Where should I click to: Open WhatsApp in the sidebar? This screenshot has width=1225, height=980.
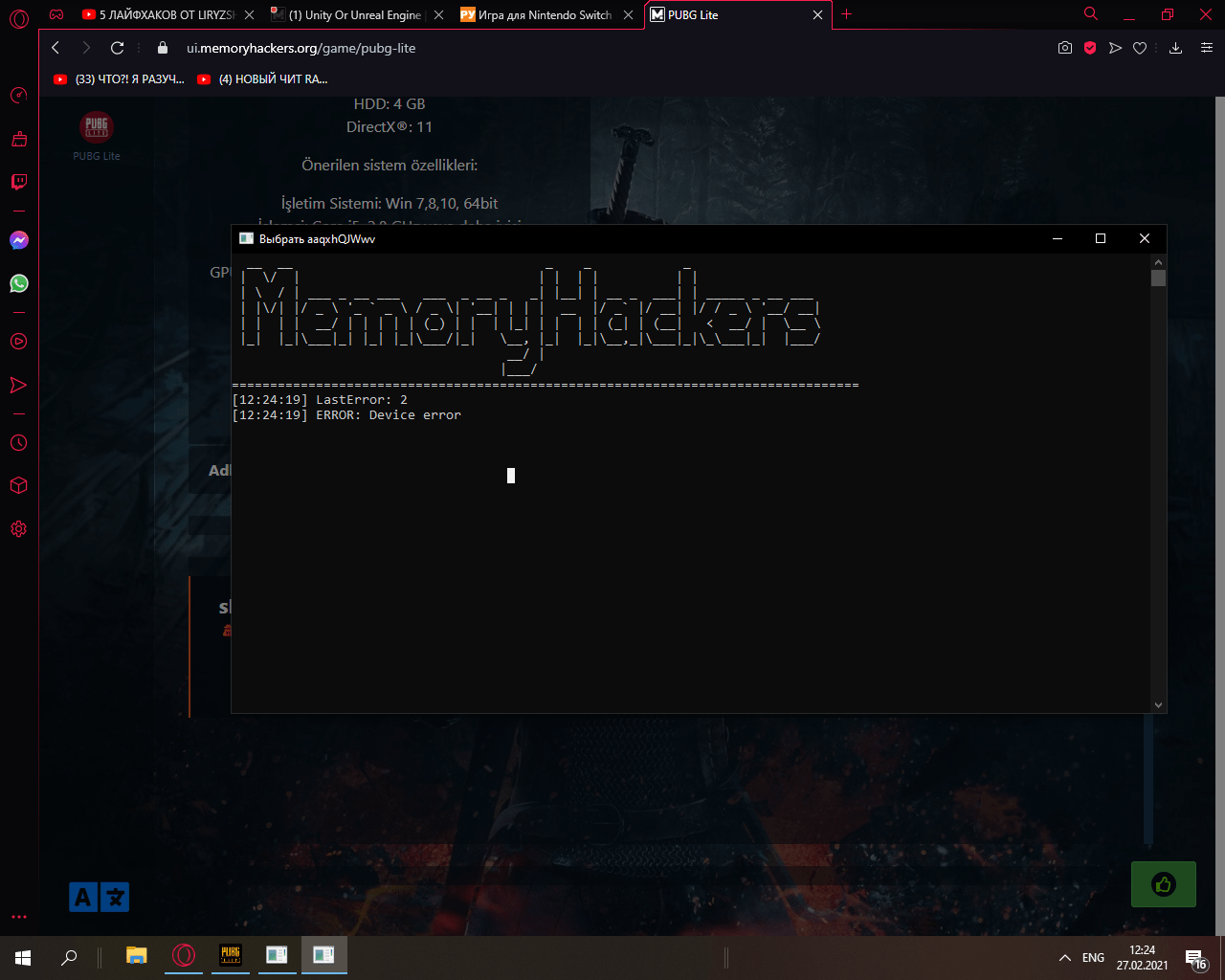coord(19,283)
